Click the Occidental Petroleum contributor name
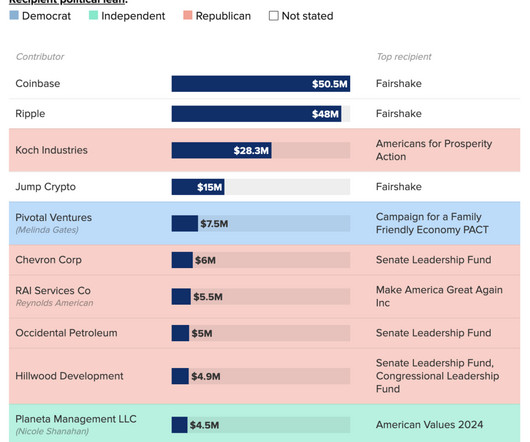Image resolution: width=530 pixels, height=442 pixels. [x=66, y=333]
